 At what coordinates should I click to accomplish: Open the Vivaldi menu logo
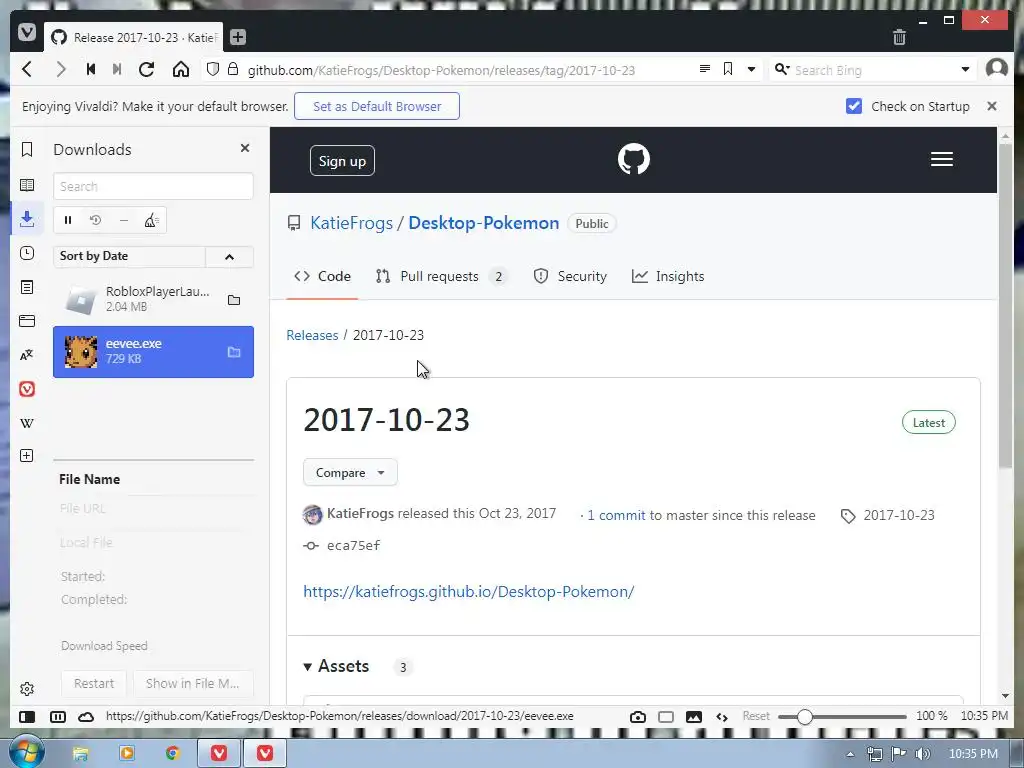click(27, 32)
